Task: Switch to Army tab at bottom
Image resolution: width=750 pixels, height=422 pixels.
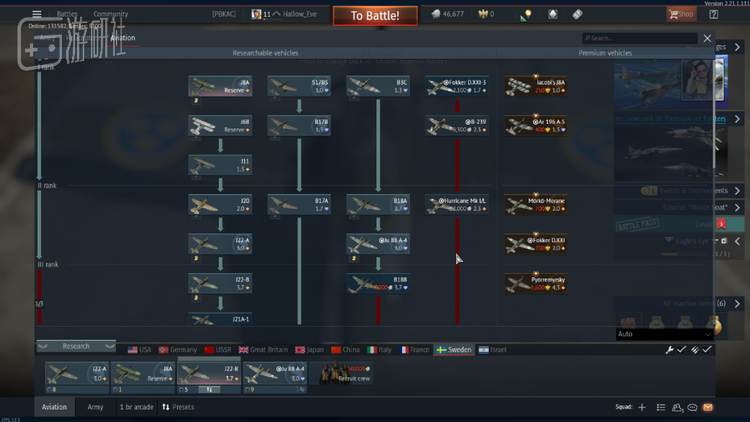Action: coord(95,407)
